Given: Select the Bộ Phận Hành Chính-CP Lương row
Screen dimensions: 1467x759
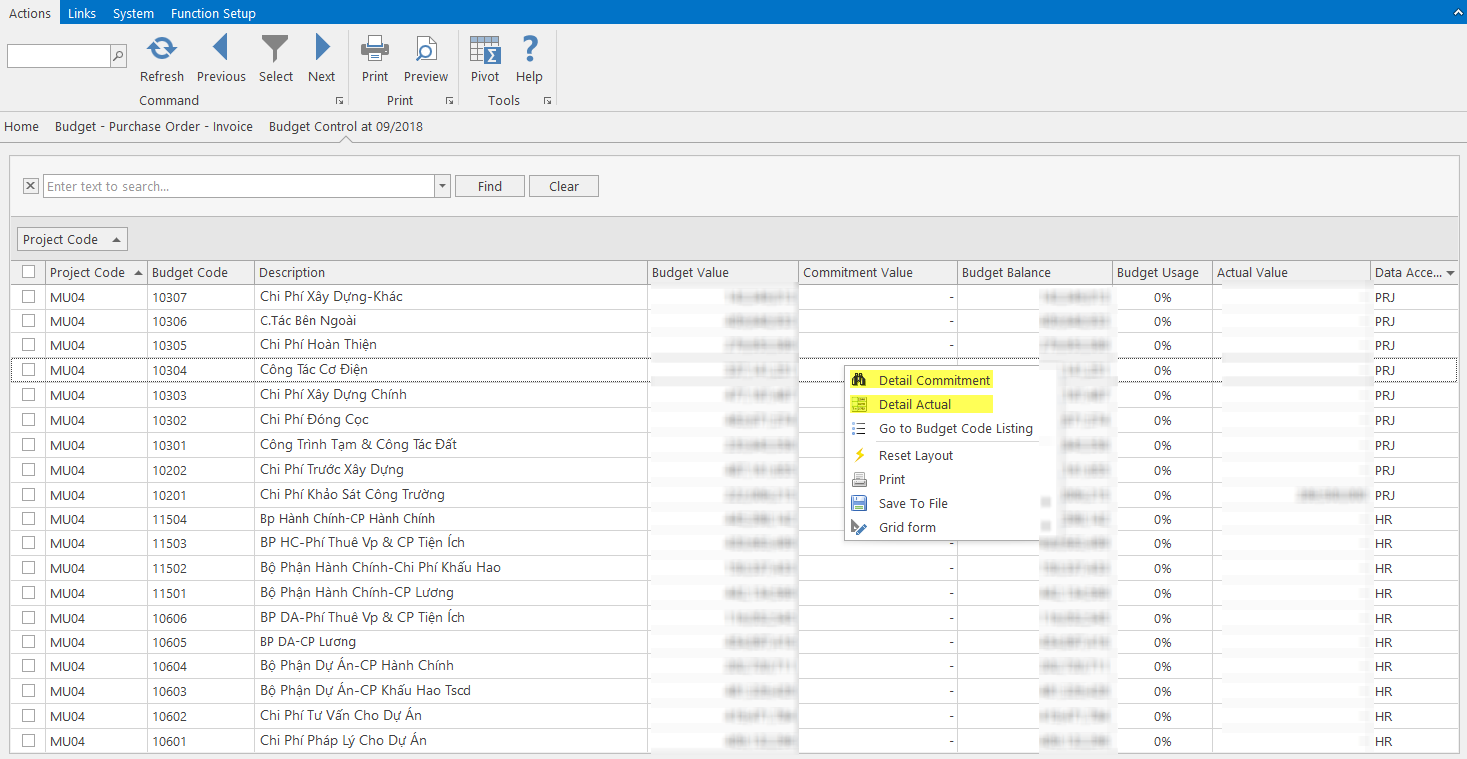Looking at the screenshot, I should (x=733, y=593).
